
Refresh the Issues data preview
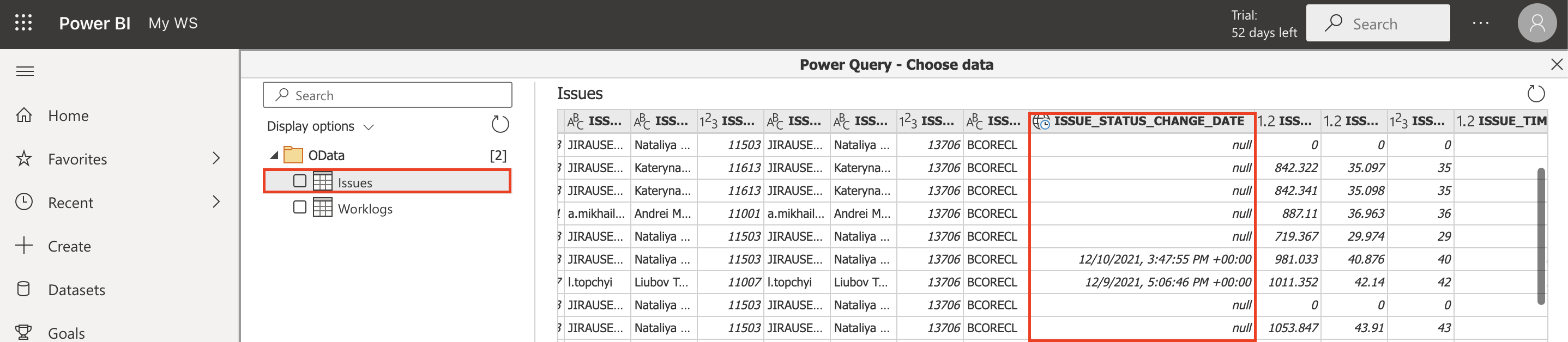click(1535, 94)
